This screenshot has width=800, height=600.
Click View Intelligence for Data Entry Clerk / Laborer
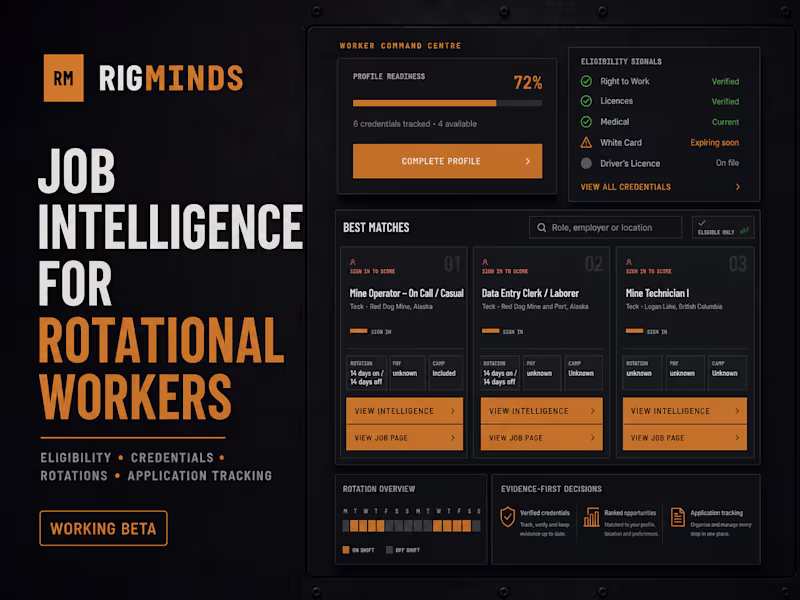[x=541, y=411]
